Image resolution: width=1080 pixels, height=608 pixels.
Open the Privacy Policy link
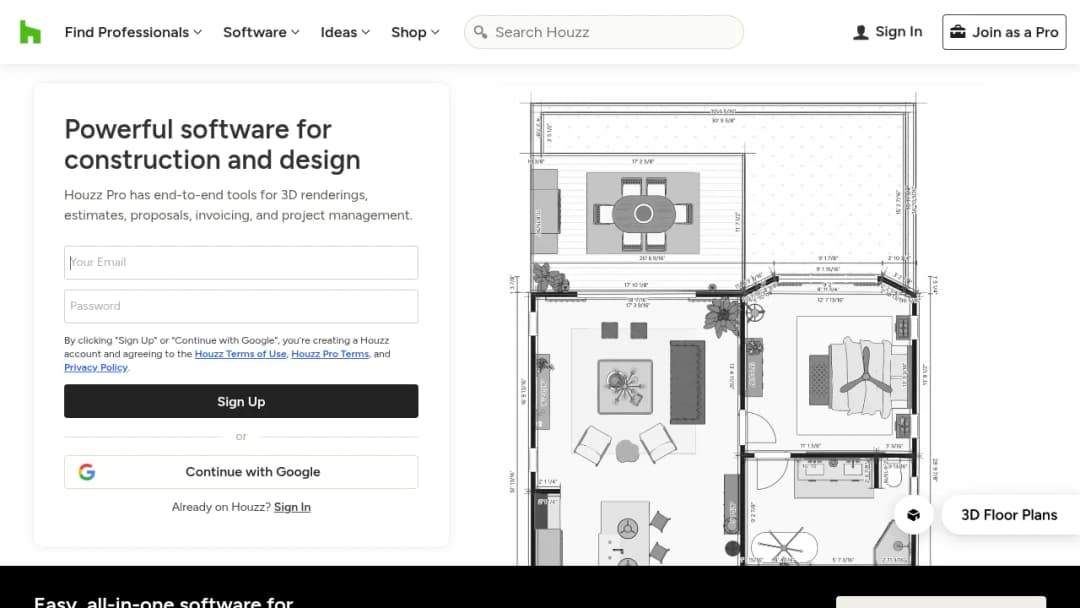click(96, 368)
